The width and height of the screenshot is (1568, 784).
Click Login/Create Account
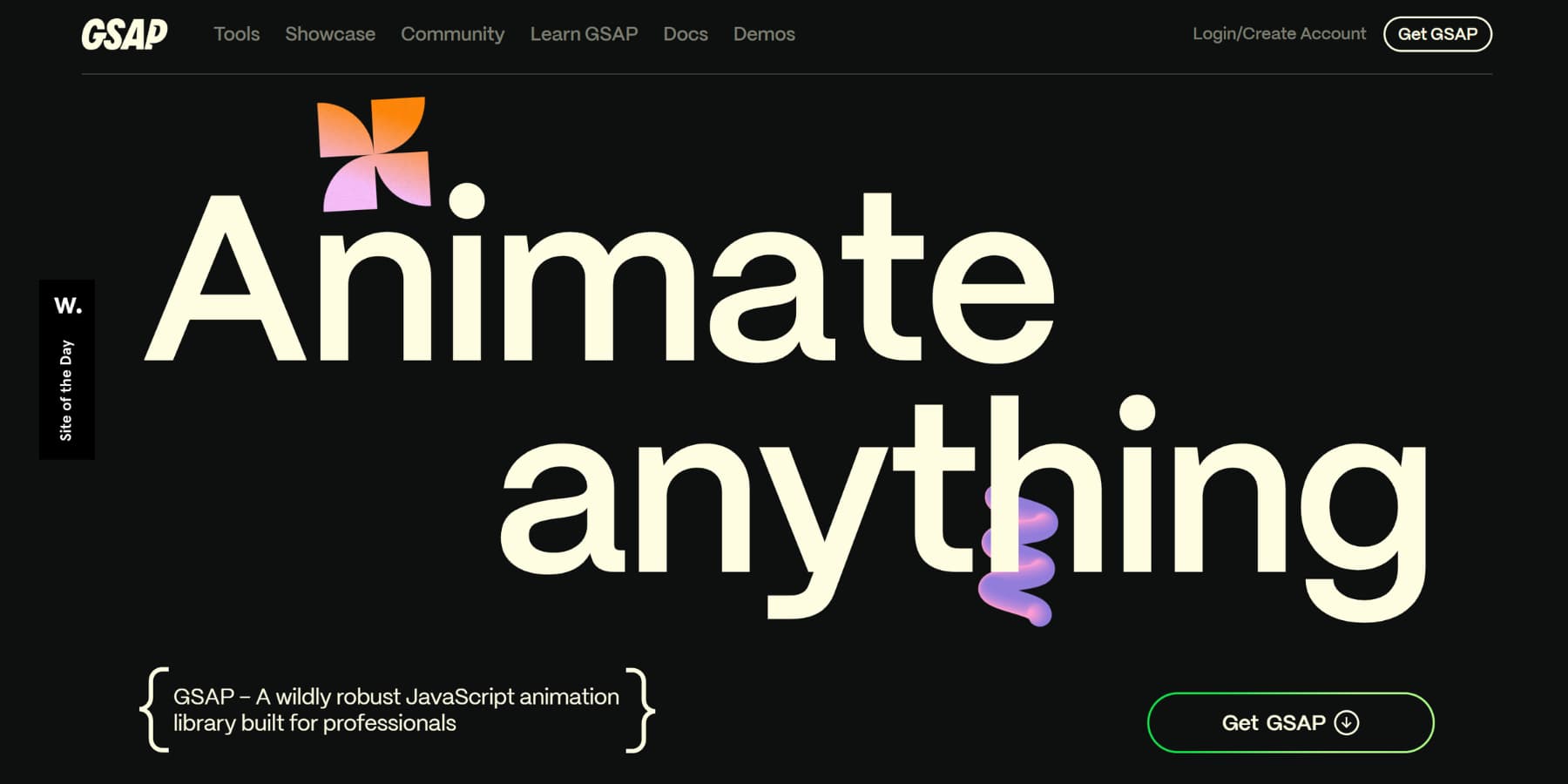(1280, 34)
